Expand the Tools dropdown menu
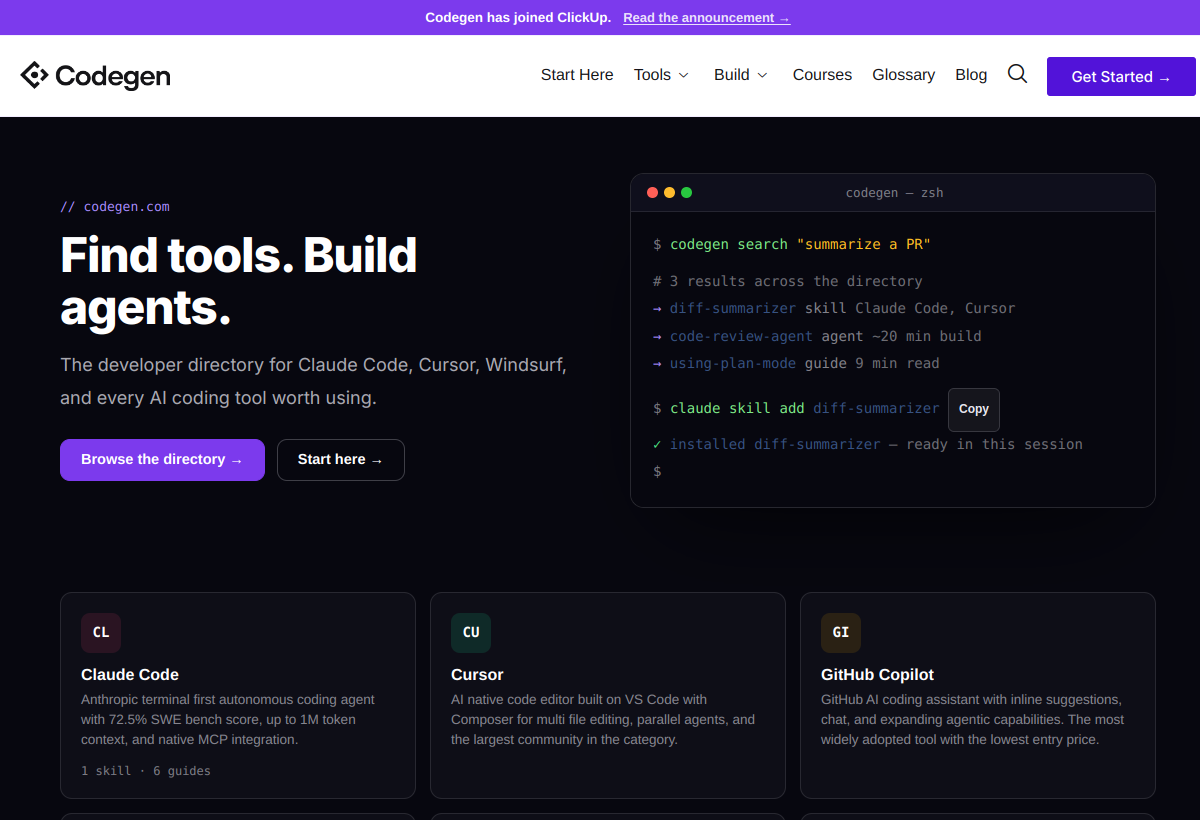1200x820 pixels. click(x=662, y=75)
